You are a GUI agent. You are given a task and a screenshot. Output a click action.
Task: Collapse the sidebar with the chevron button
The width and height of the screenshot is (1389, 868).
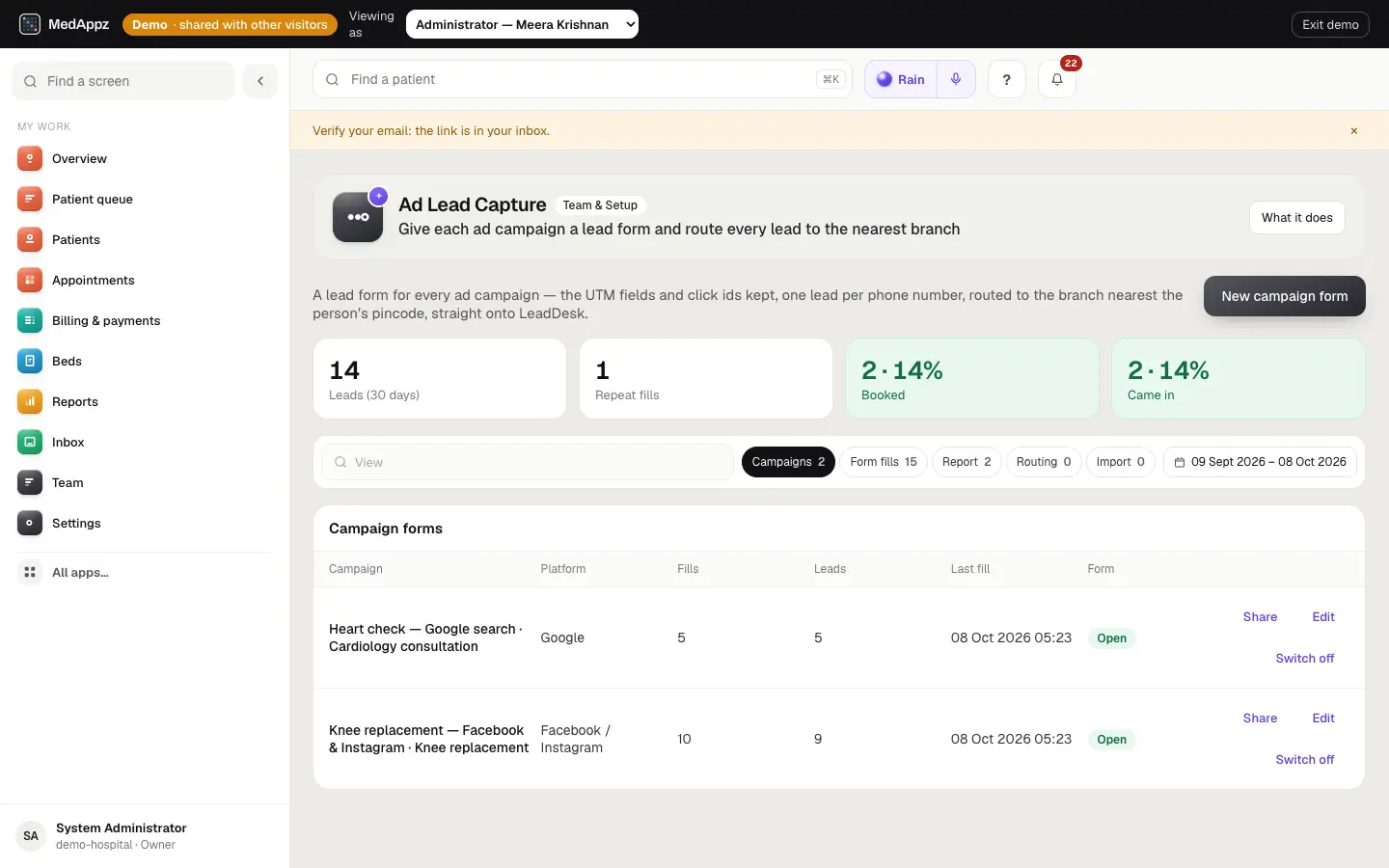click(260, 81)
